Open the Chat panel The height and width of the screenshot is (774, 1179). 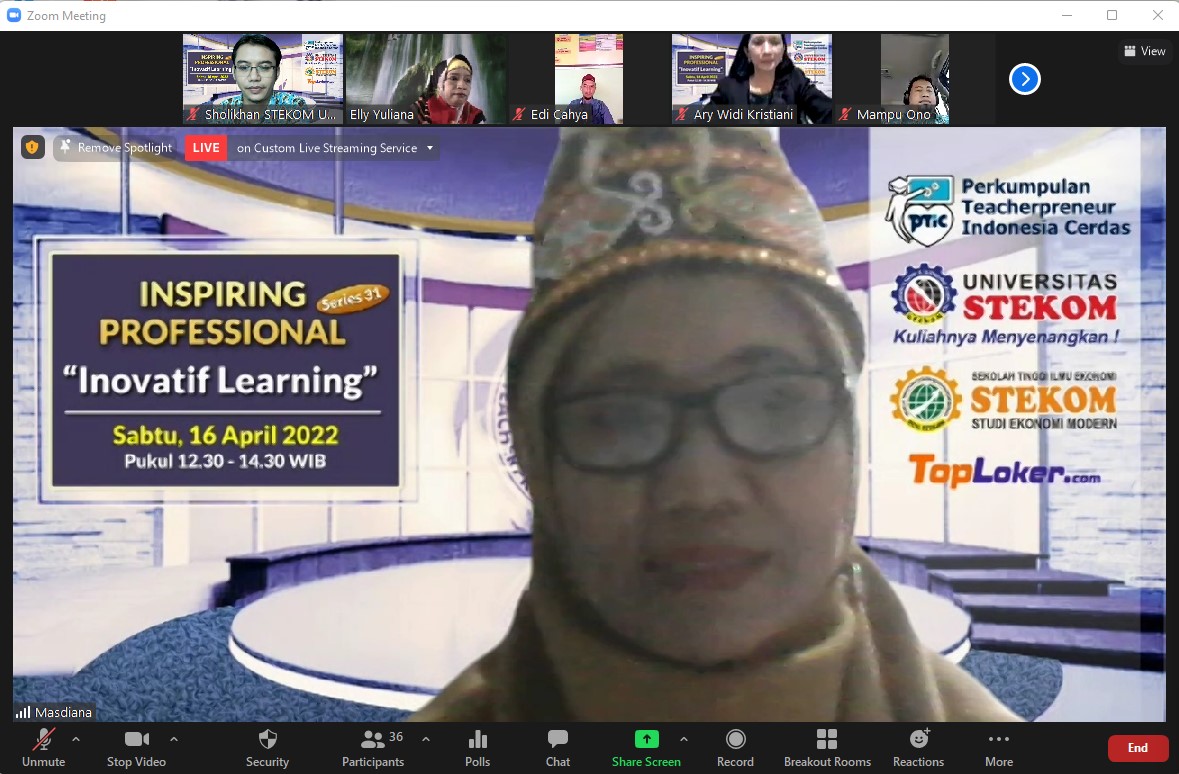pyautogui.click(x=558, y=748)
